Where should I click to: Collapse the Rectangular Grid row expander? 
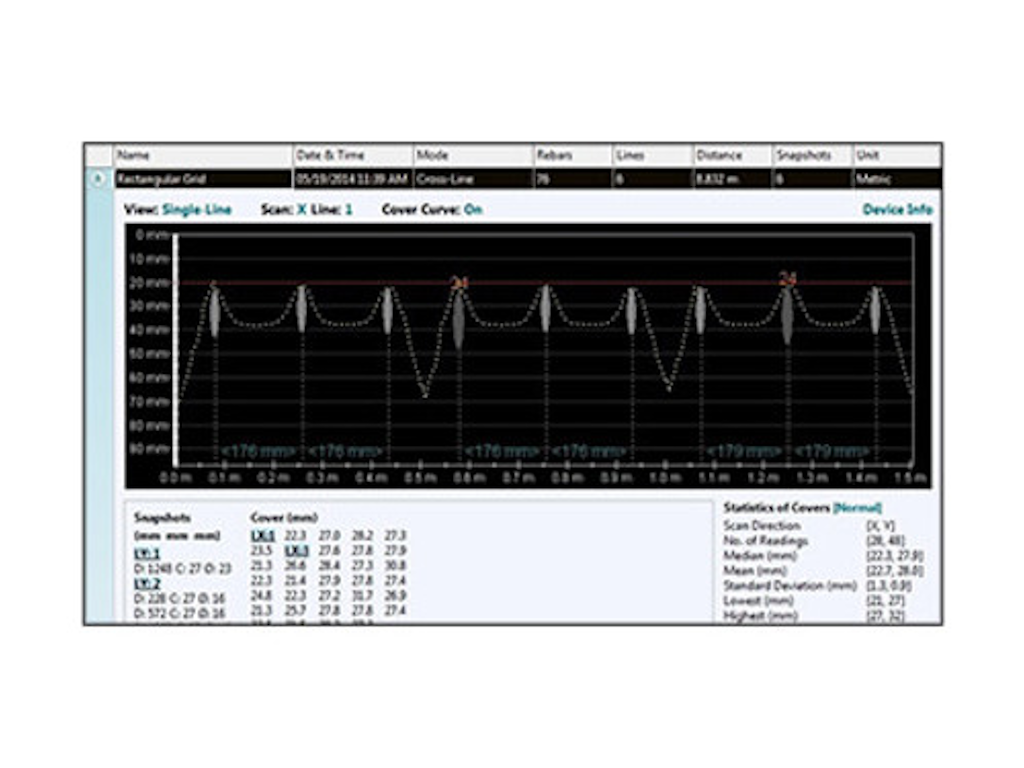tap(98, 179)
